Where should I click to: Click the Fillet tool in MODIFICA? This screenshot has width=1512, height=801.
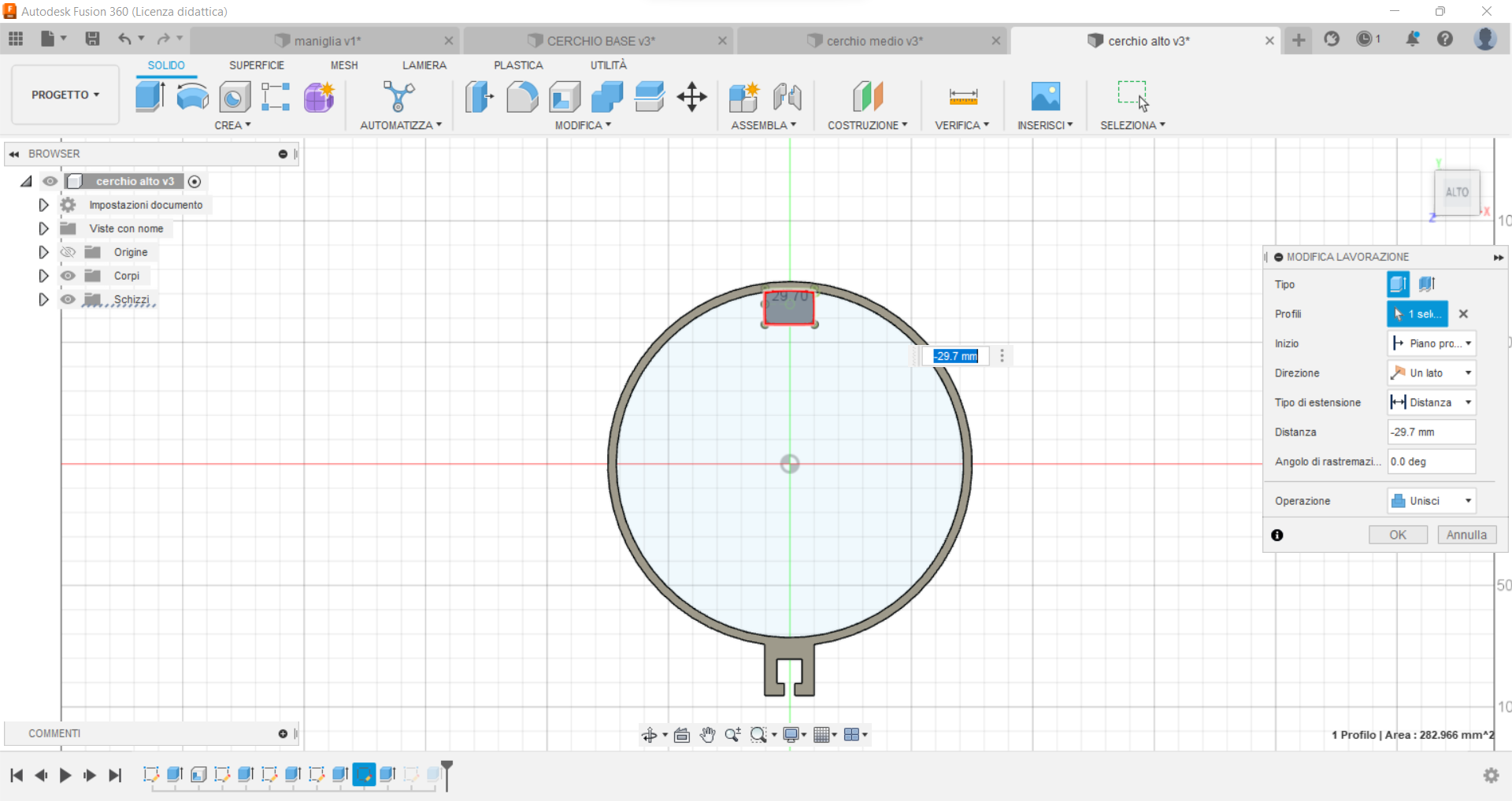[x=521, y=97]
